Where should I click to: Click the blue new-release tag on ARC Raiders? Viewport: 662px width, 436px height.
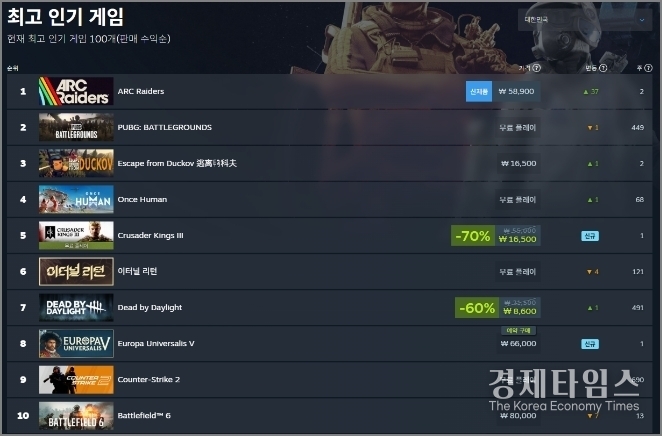pos(479,91)
